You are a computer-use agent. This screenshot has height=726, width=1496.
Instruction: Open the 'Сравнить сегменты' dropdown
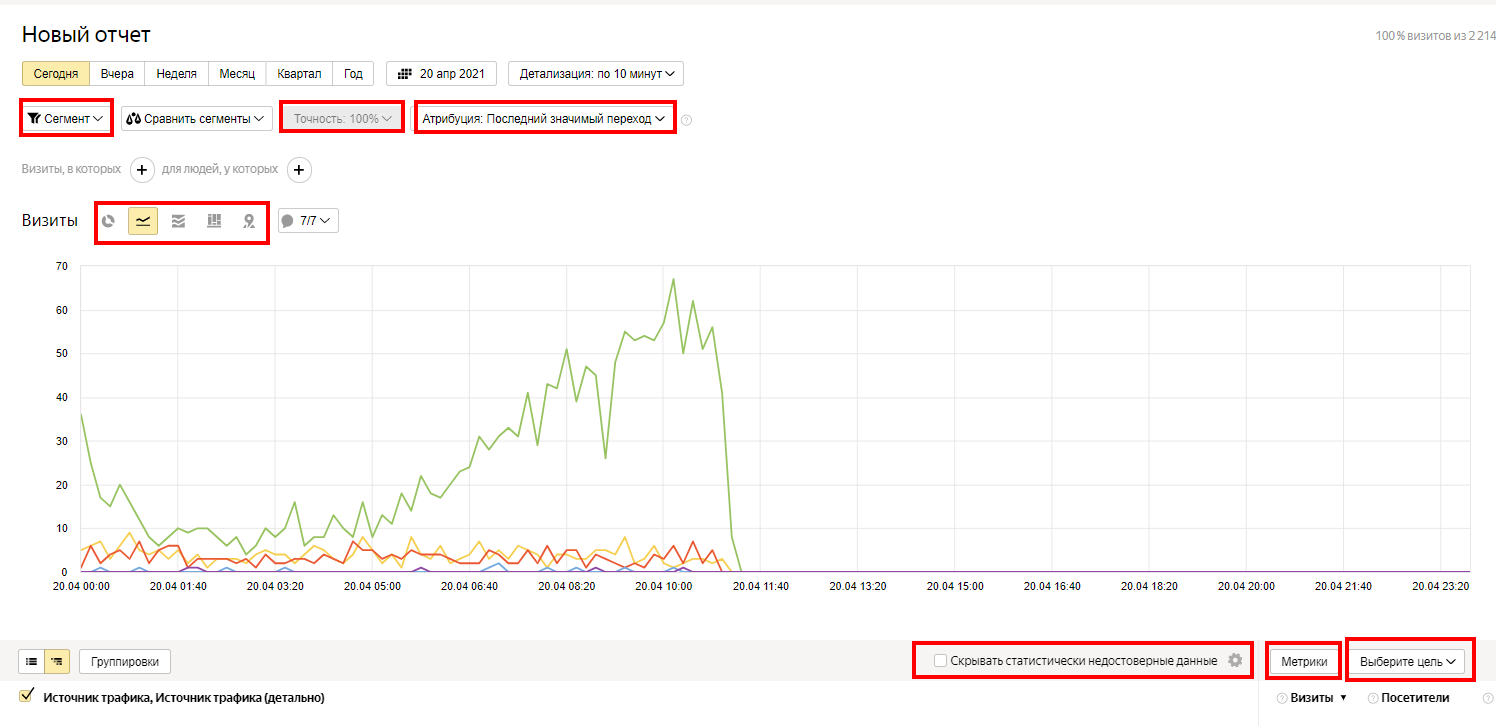tap(198, 118)
